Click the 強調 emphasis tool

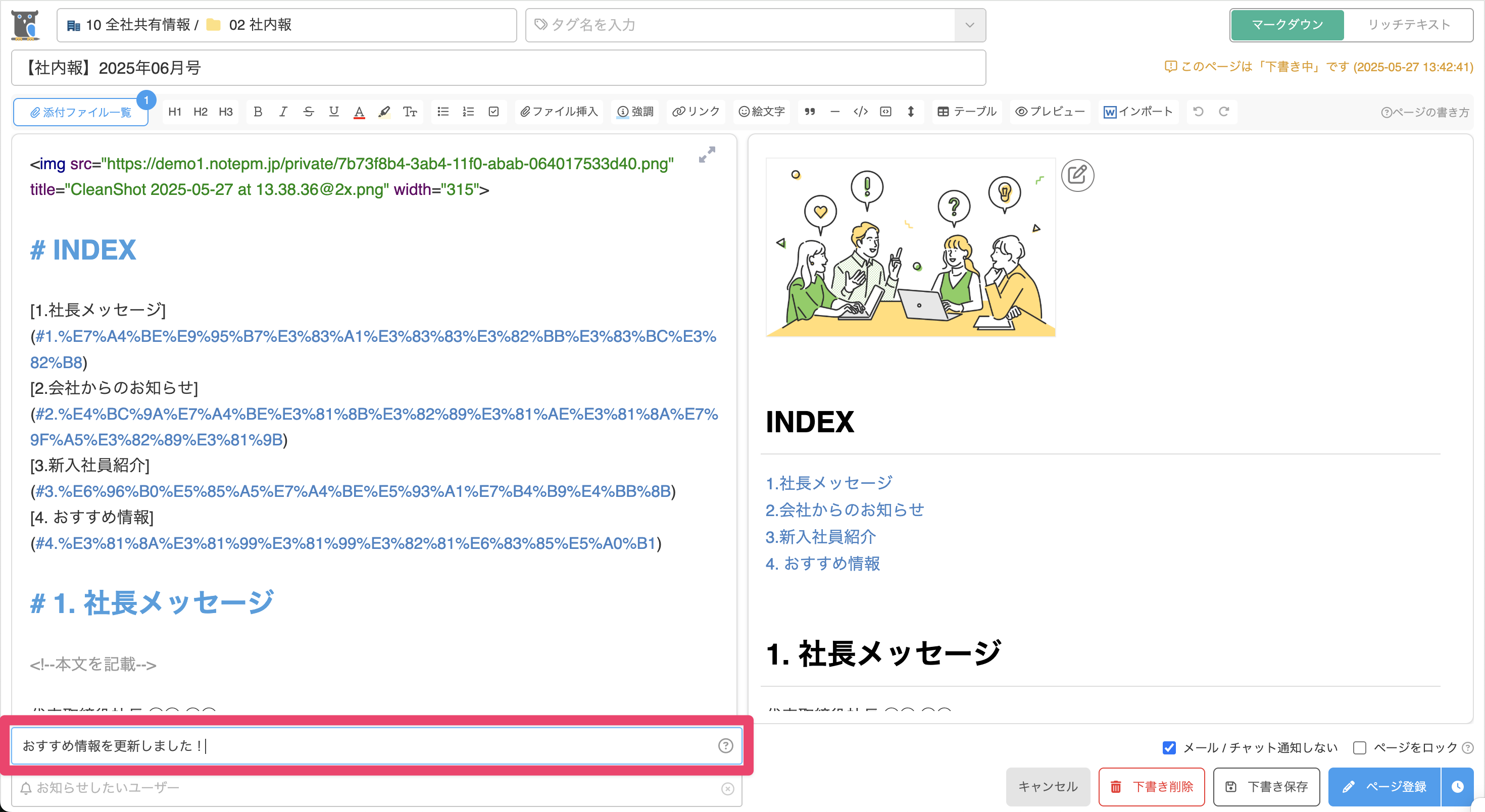pyautogui.click(x=635, y=112)
